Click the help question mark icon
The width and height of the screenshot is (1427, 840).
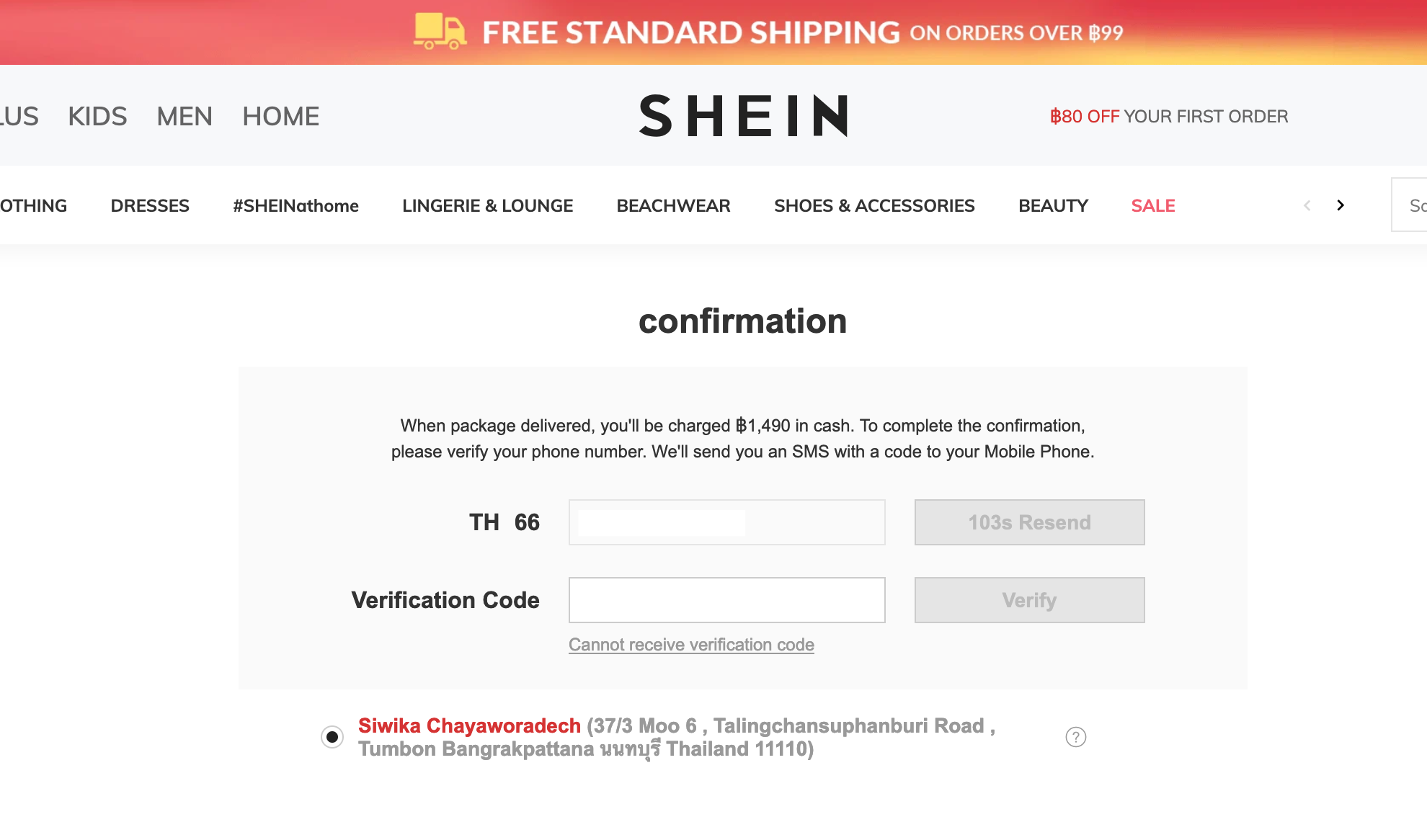[1075, 737]
